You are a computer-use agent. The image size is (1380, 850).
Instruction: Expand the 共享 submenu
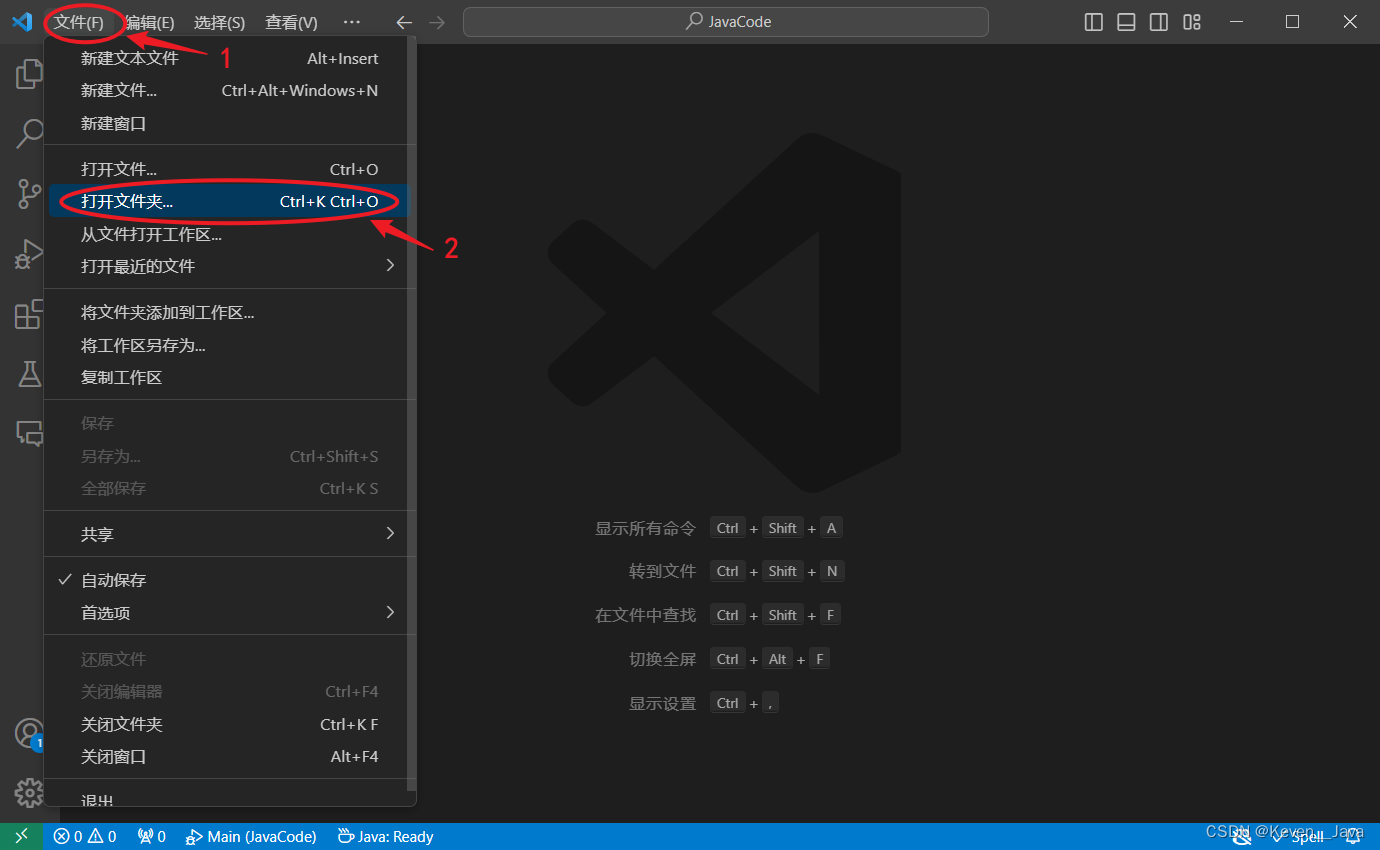[x=229, y=534]
